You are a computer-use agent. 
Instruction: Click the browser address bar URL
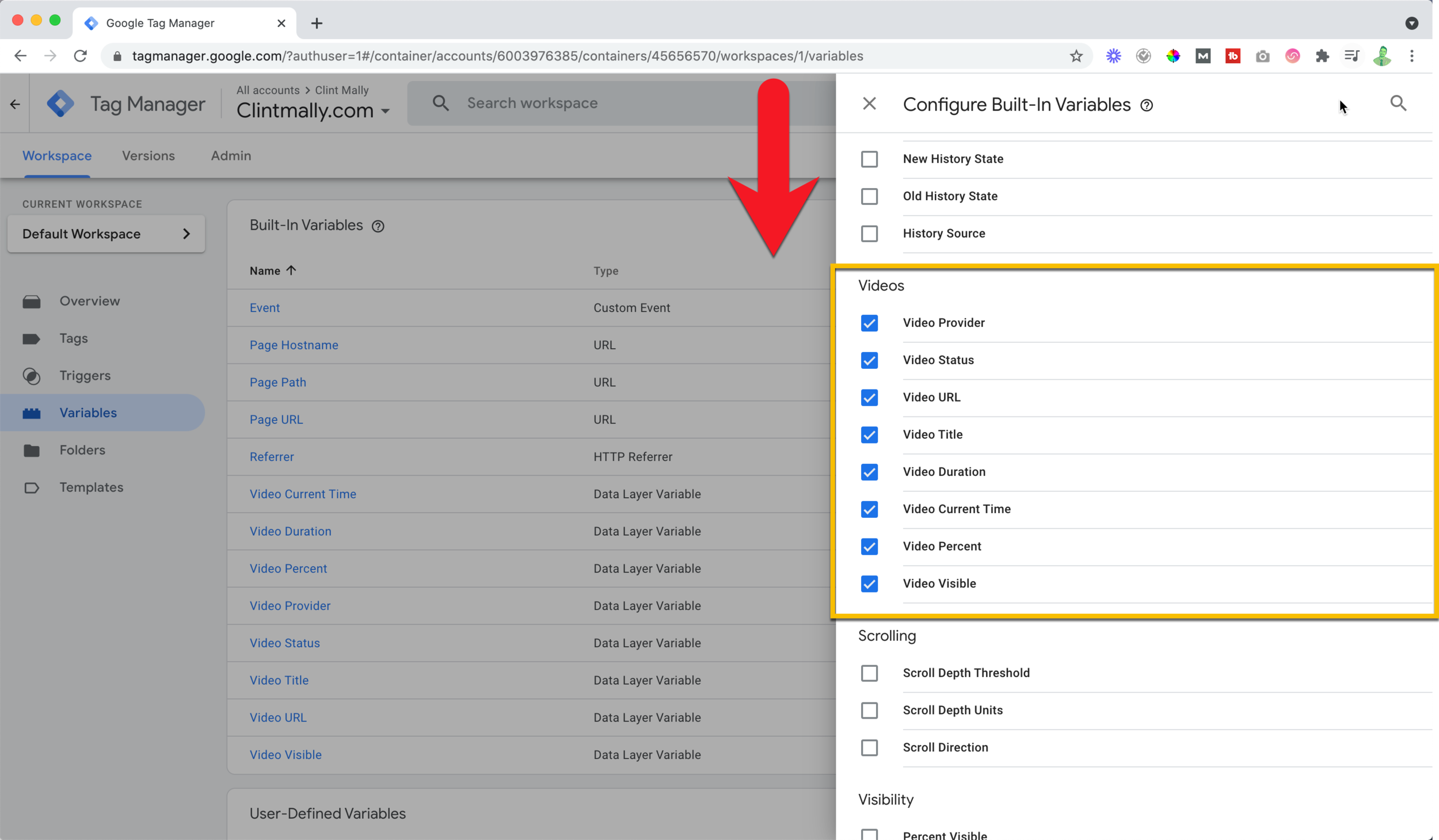coord(497,56)
